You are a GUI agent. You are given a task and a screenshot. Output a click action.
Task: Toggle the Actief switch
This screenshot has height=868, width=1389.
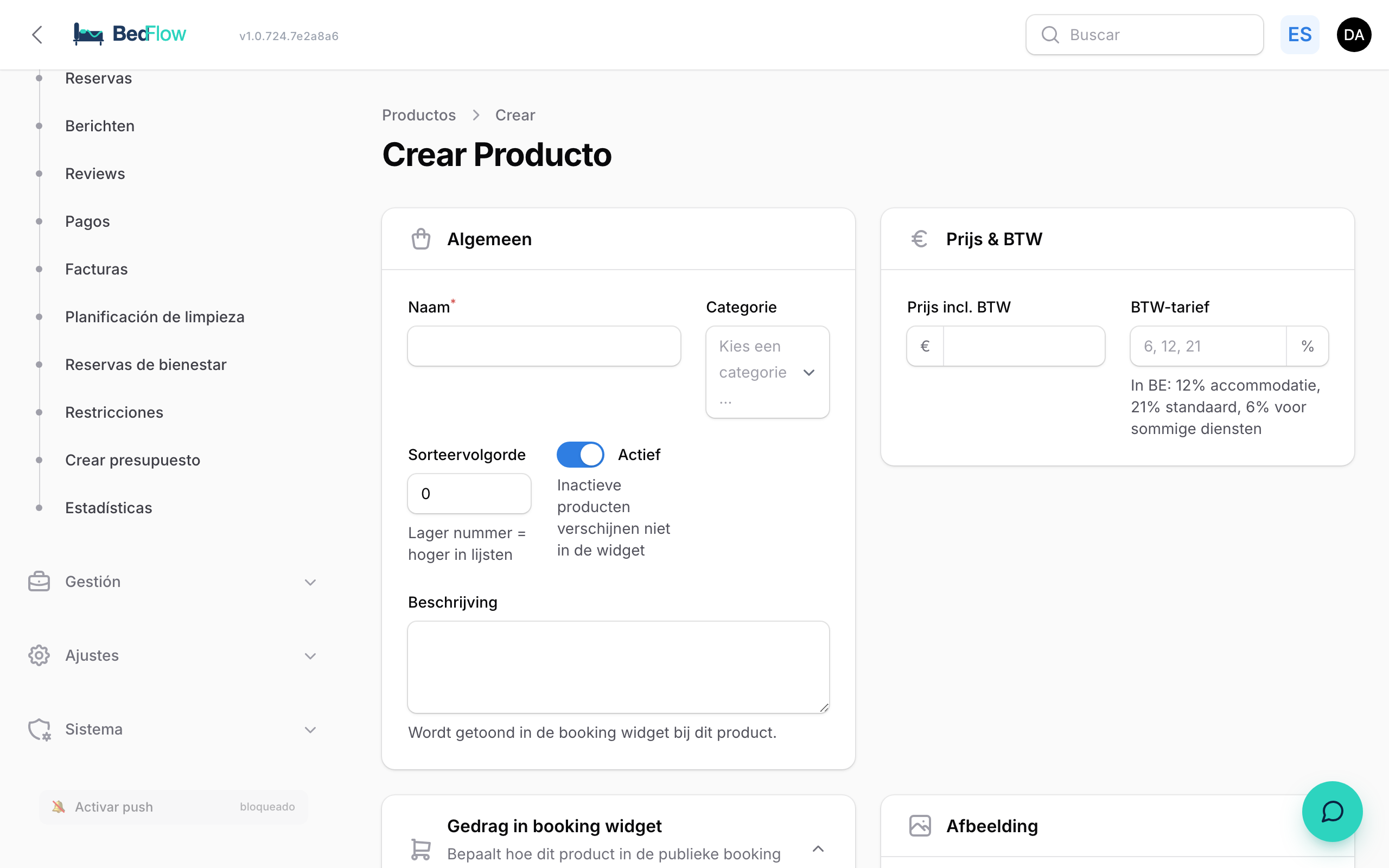click(x=579, y=455)
